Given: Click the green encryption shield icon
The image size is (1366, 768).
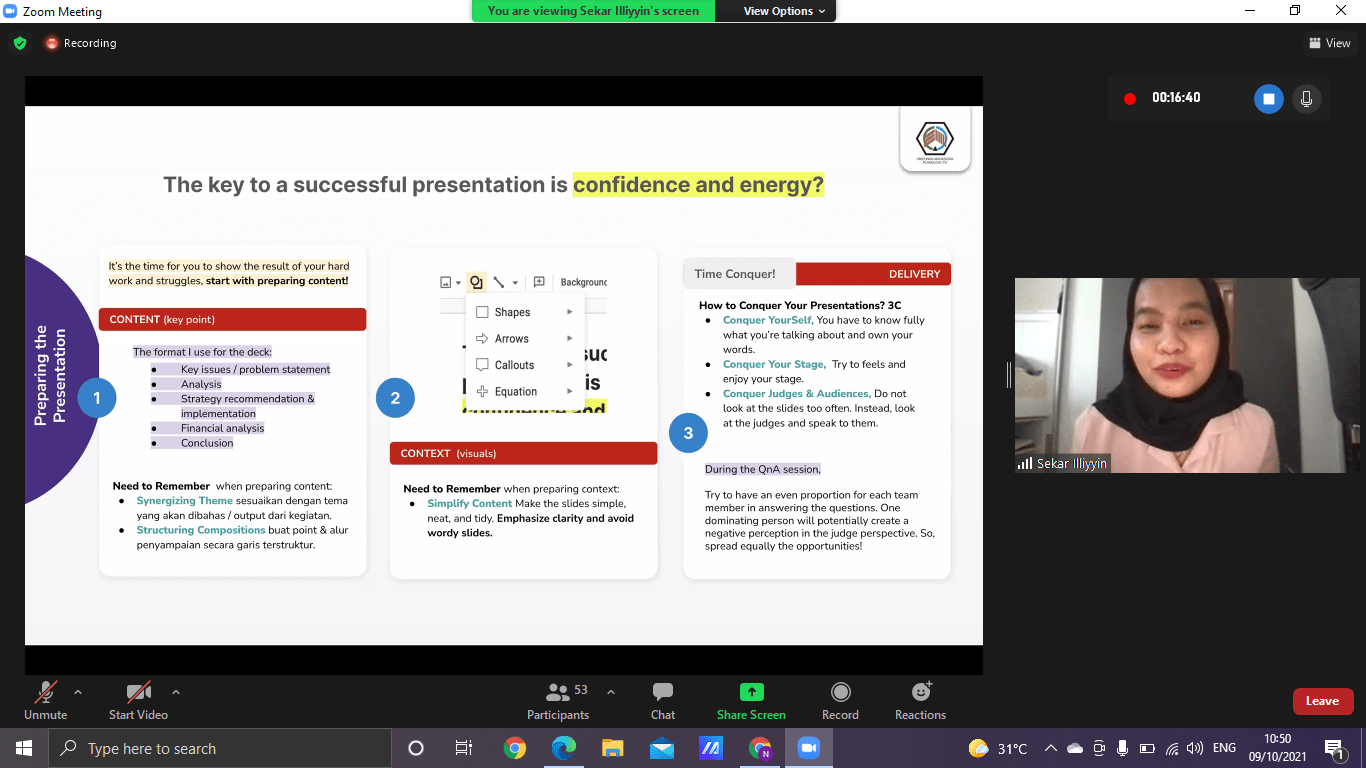Looking at the screenshot, I should coord(20,43).
